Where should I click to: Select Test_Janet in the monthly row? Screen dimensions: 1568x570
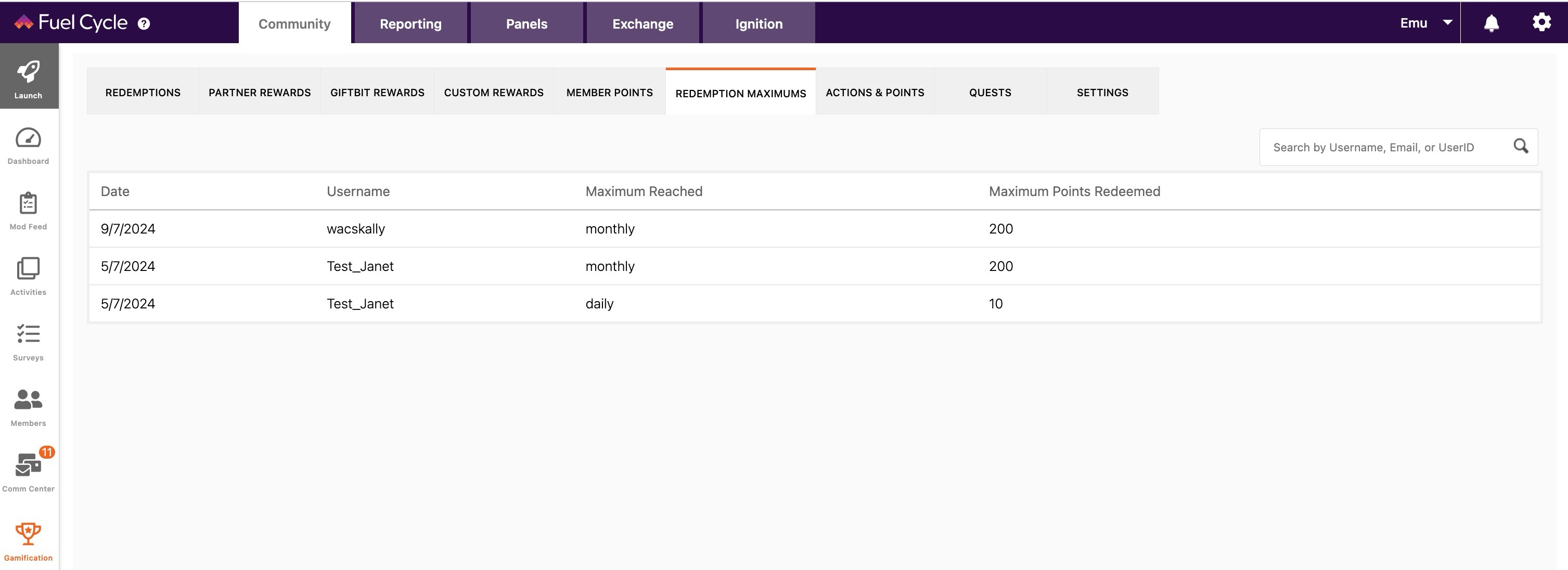[361, 266]
